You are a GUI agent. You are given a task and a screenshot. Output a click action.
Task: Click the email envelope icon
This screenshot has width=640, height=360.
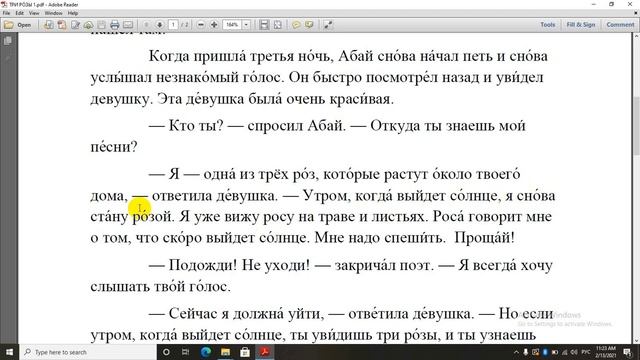128,25
